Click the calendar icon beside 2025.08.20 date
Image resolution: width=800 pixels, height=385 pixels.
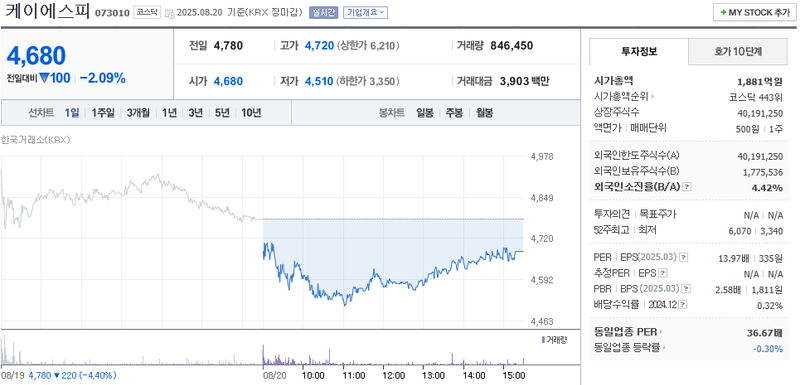(170, 13)
